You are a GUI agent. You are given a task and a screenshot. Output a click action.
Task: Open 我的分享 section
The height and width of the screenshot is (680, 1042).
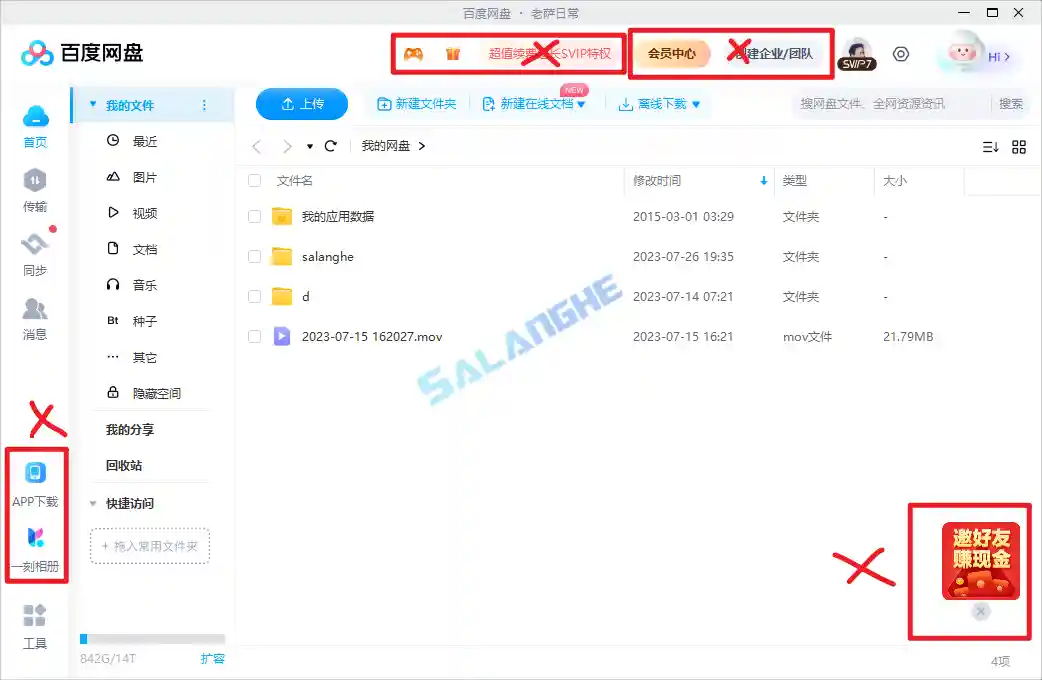point(130,429)
